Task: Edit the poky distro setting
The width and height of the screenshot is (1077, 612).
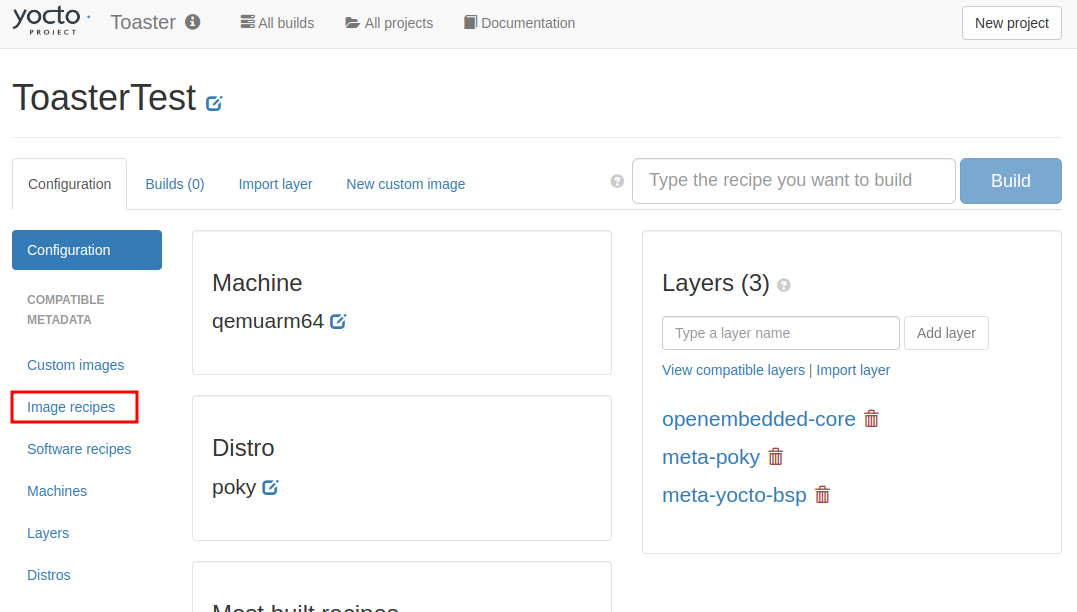Action: pyautogui.click(x=271, y=487)
